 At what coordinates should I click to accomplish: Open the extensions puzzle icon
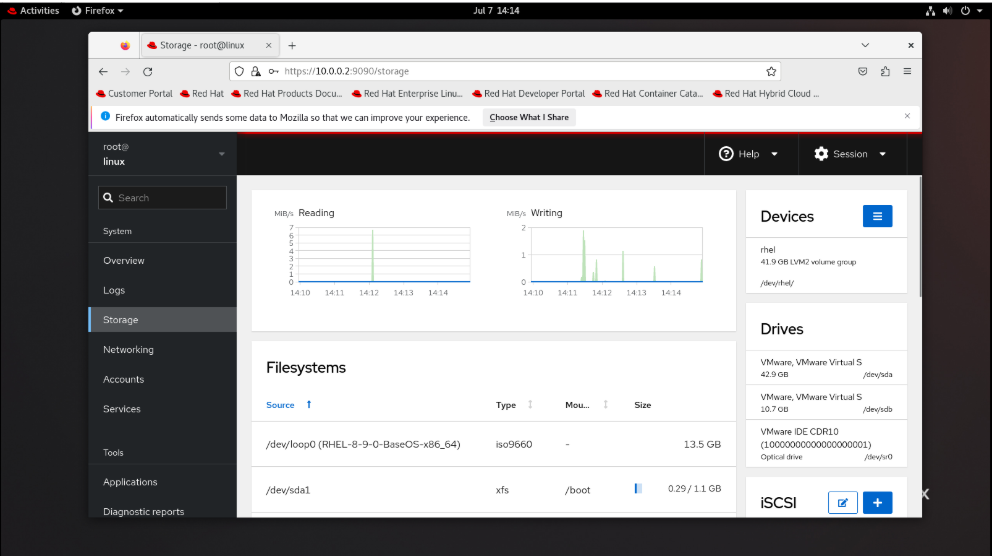click(x=885, y=72)
